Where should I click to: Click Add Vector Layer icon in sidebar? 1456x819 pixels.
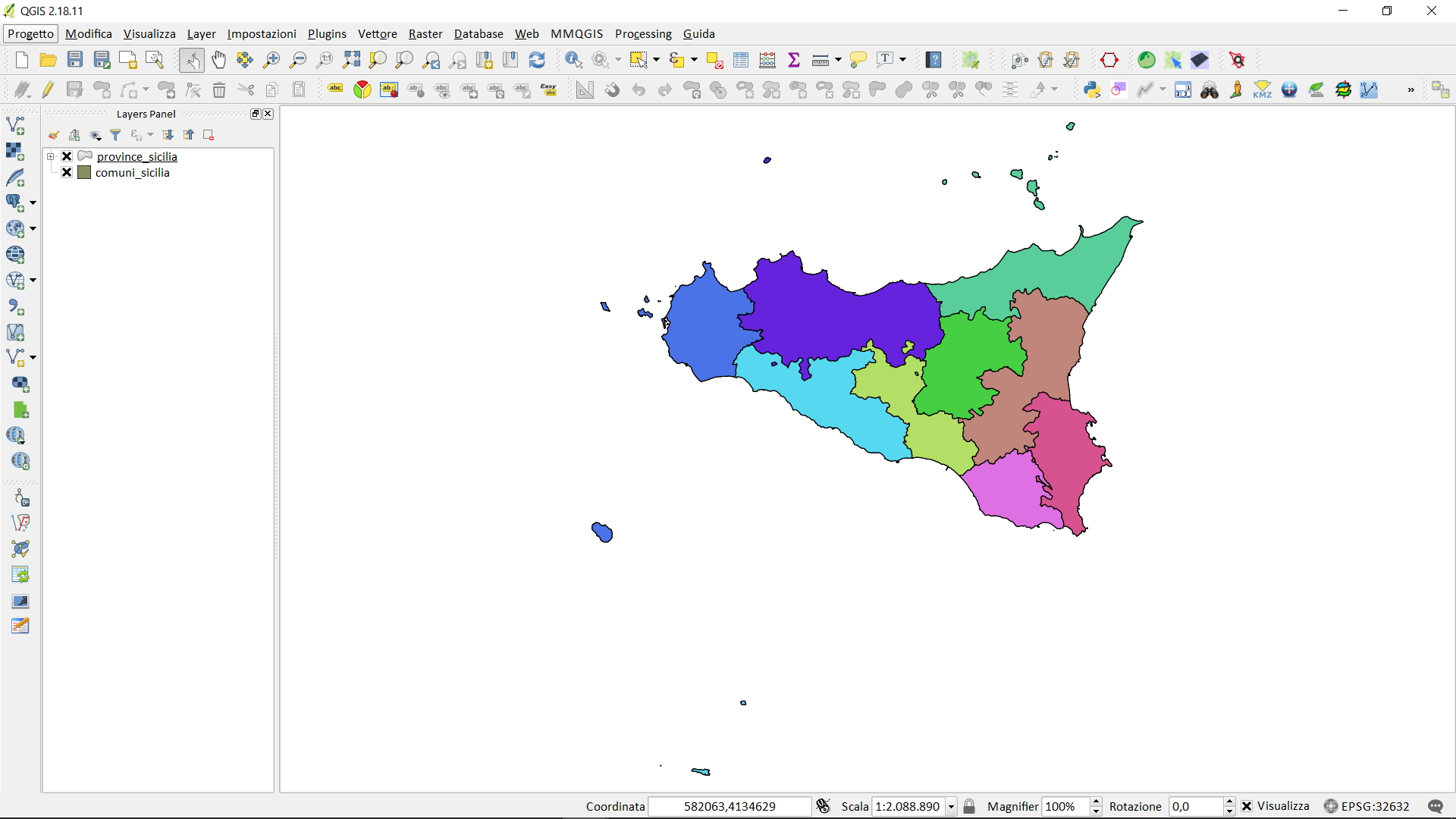point(15,125)
